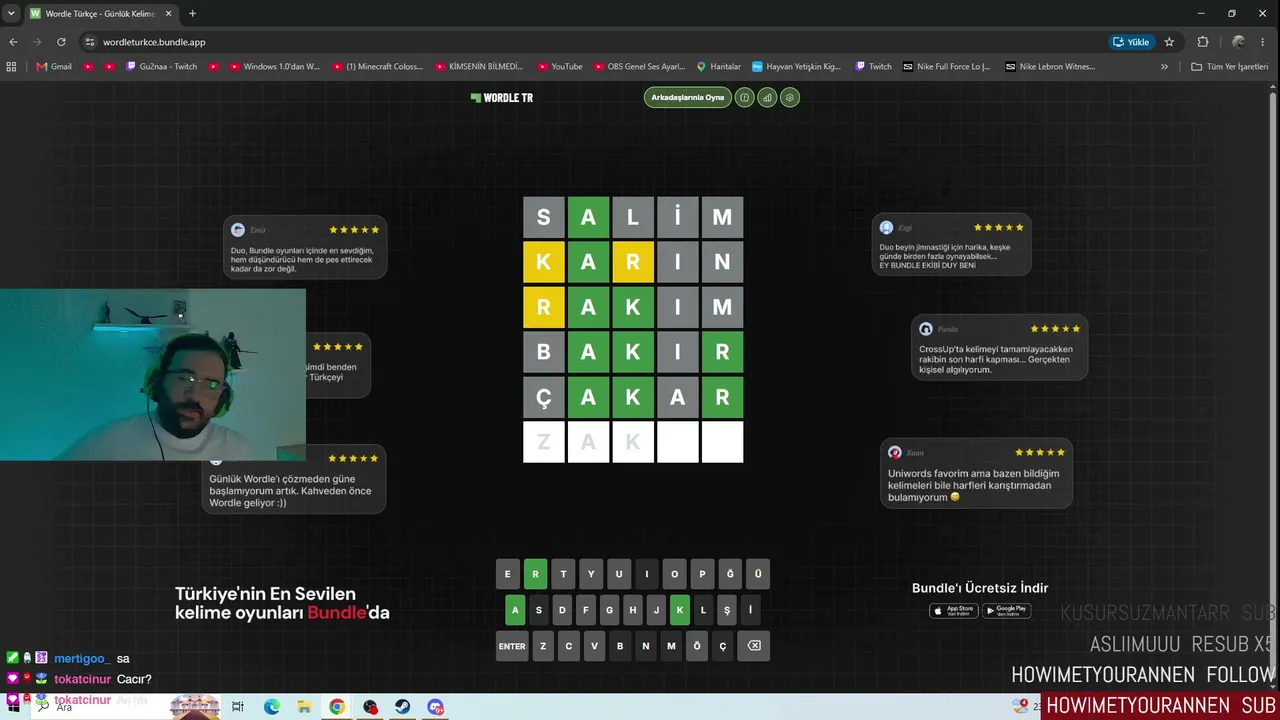Image resolution: width=1280 pixels, height=720 pixels.
Task: Tap the E key on the on-screen keyboard
Action: 508,574
